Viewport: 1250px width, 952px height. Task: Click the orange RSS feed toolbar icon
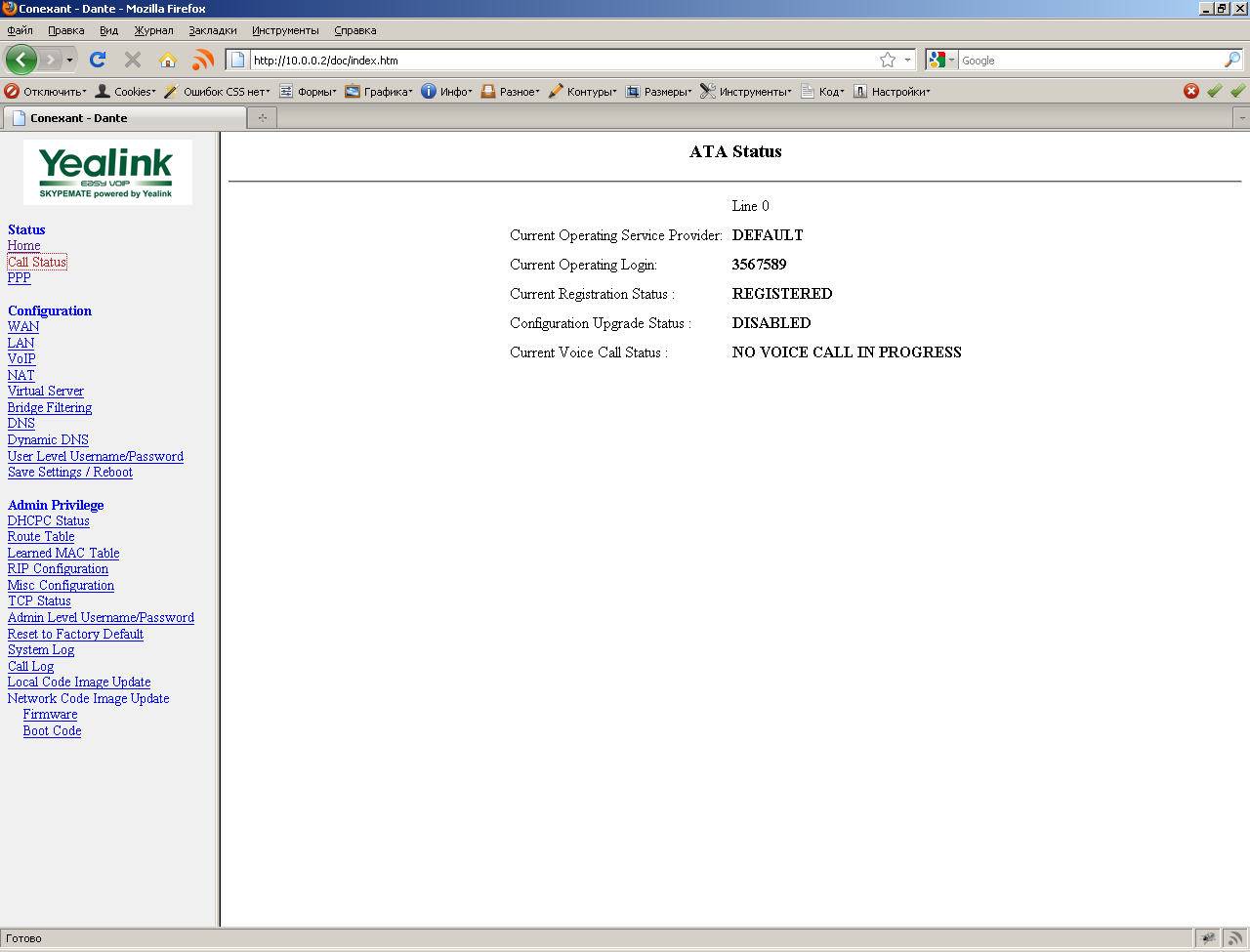pos(203,60)
